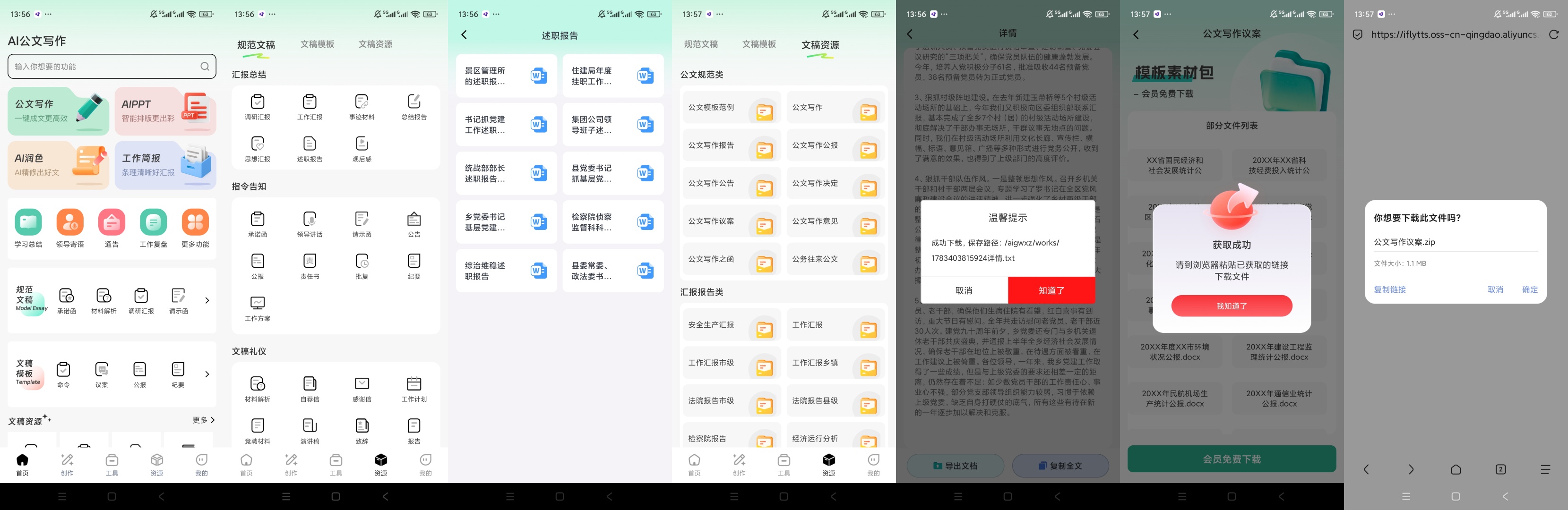Go back from the 述职报告 list
Viewport: 1568px width, 510px height.
coord(465,34)
